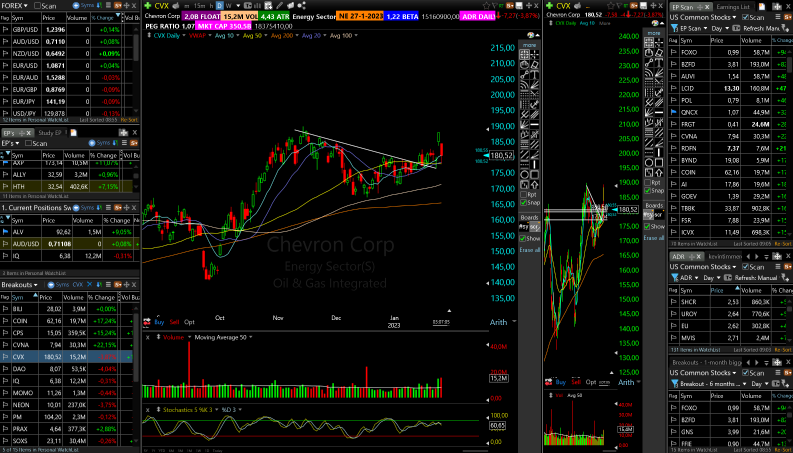This screenshot has width=793, height=453.
Task: Click the color wheel icon atop main chart
Action: pyautogui.click(x=531, y=35)
